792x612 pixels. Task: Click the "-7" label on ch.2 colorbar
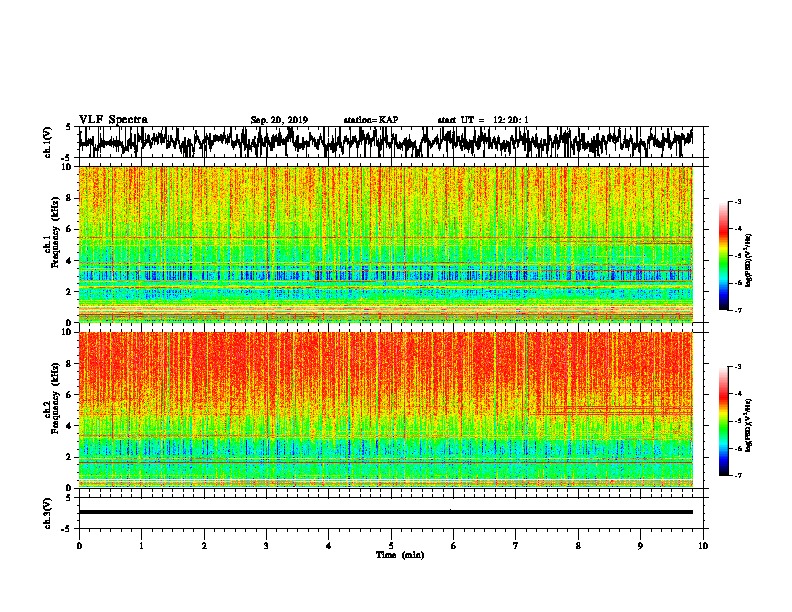coord(738,475)
